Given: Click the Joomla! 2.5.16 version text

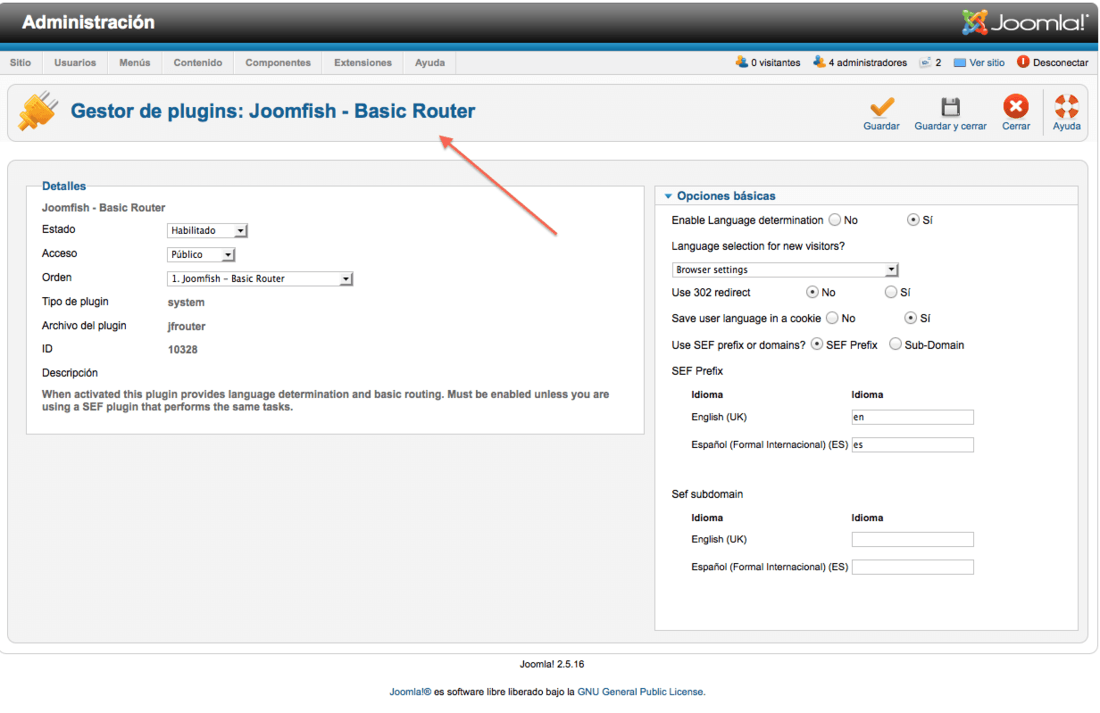Looking at the screenshot, I should [551, 664].
